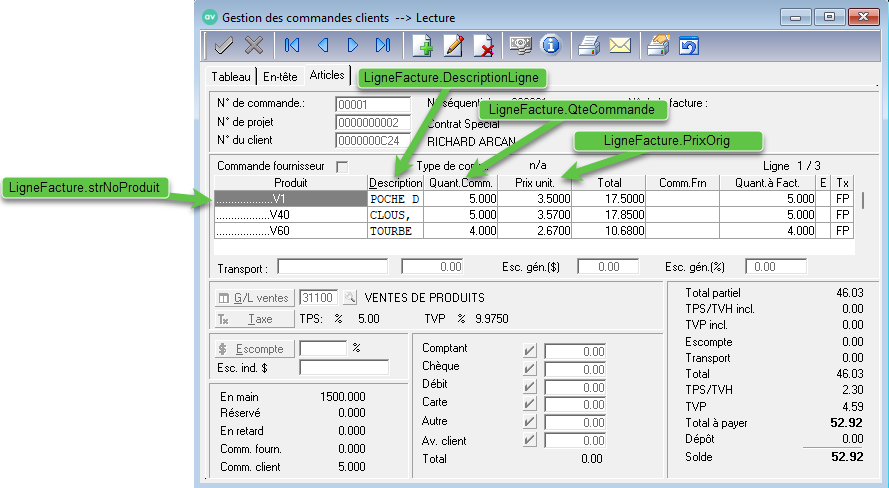The height and width of the screenshot is (488, 889).
Task: Click the magnifier lookup next to 31100
Action: tap(350, 298)
